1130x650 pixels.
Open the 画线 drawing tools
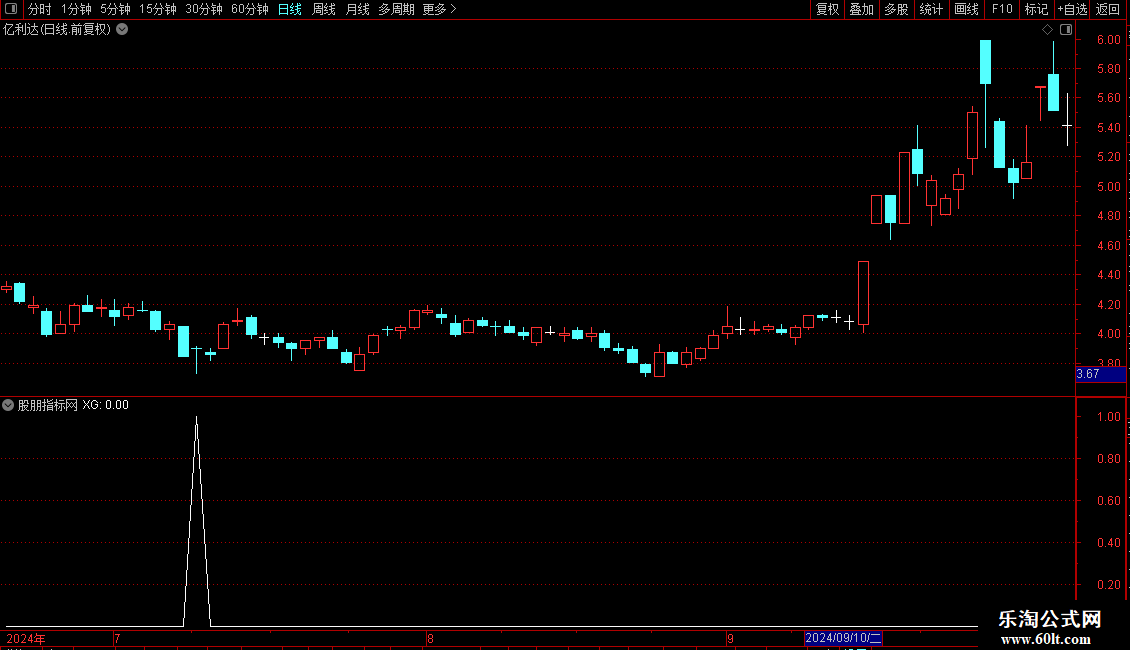966,9
